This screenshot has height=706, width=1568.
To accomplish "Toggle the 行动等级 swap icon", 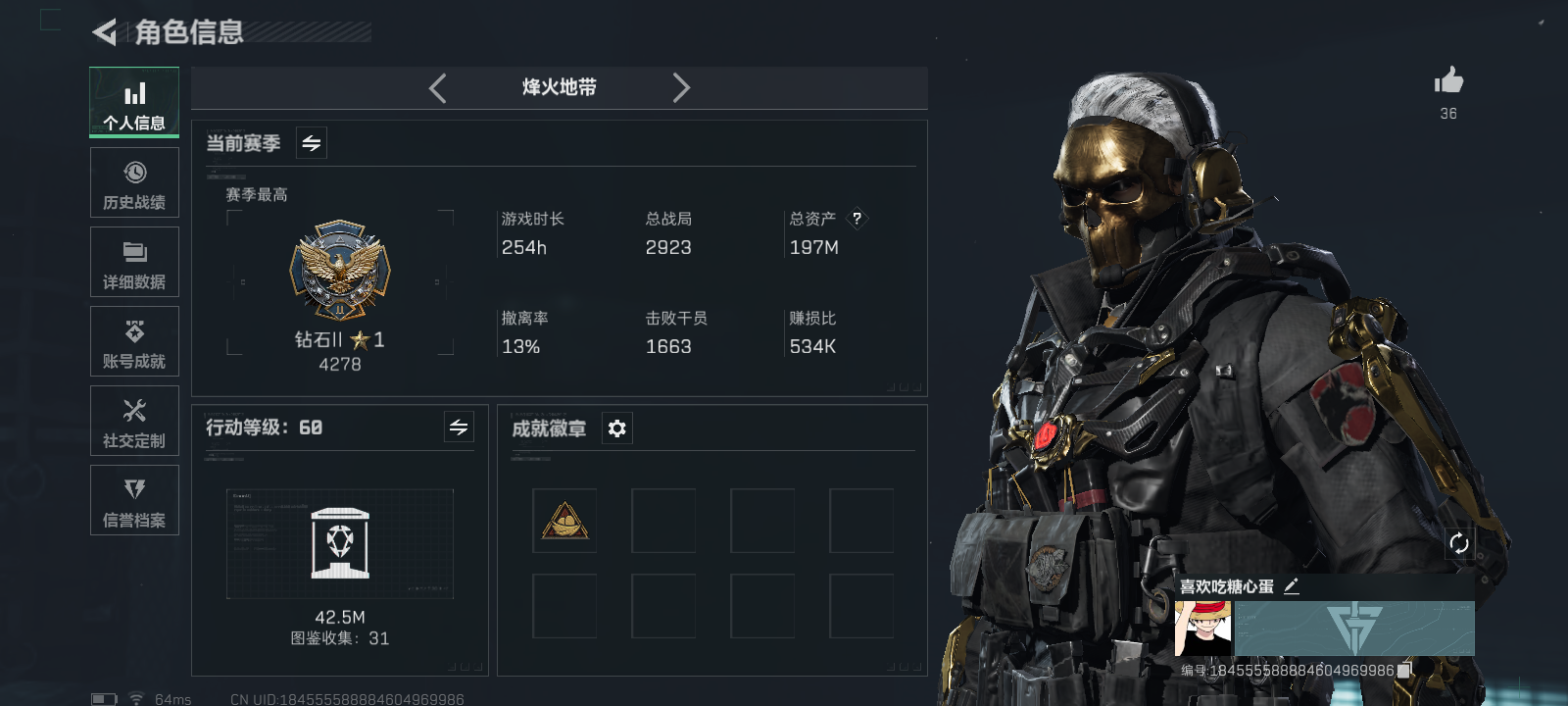I will point(459,427).
